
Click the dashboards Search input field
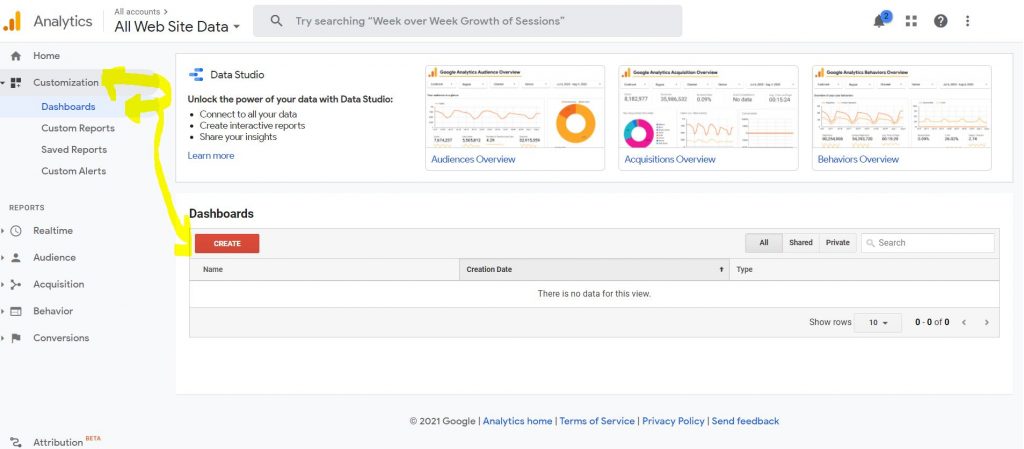[x=927, y=243]
